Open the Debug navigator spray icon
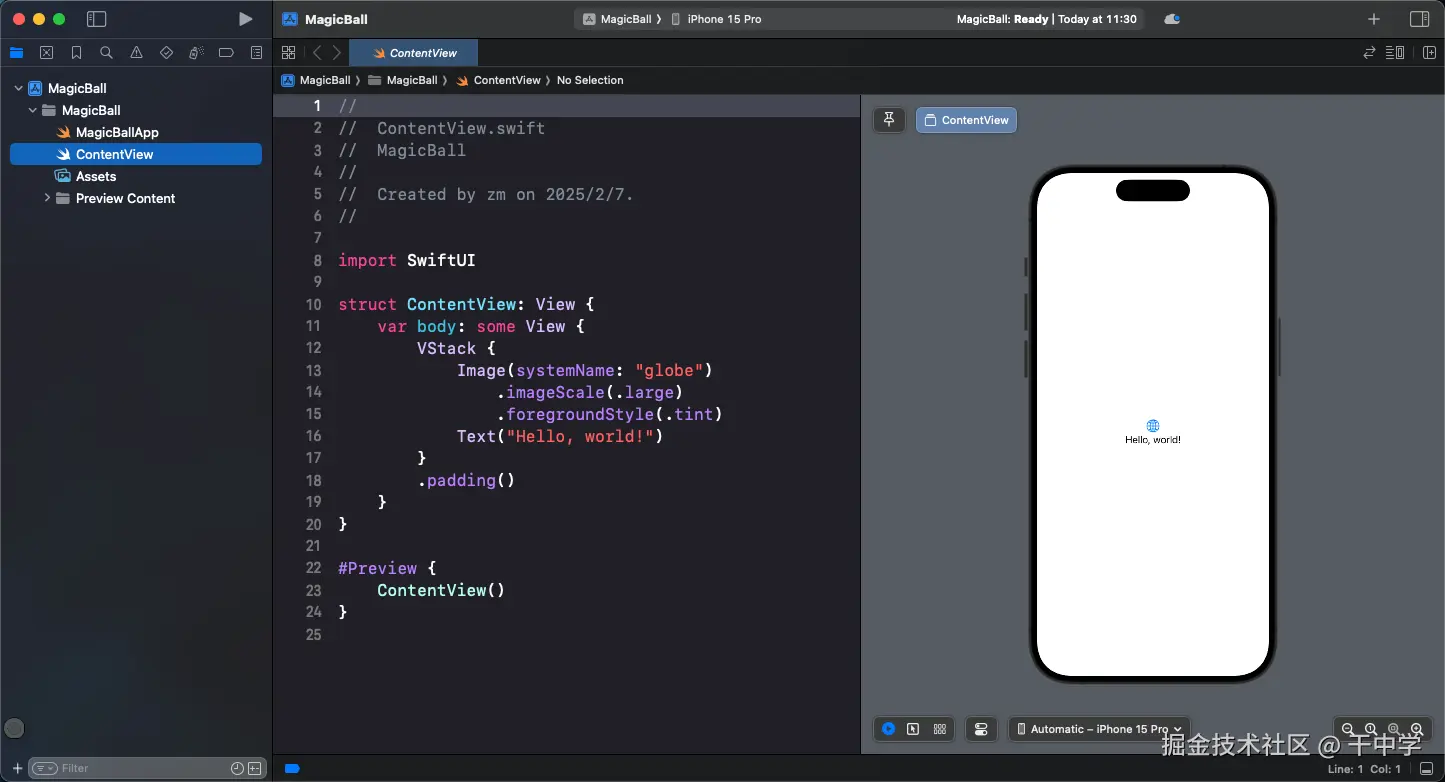The image size is (1445, 782). pyautogui.click(x=196, y=53)
